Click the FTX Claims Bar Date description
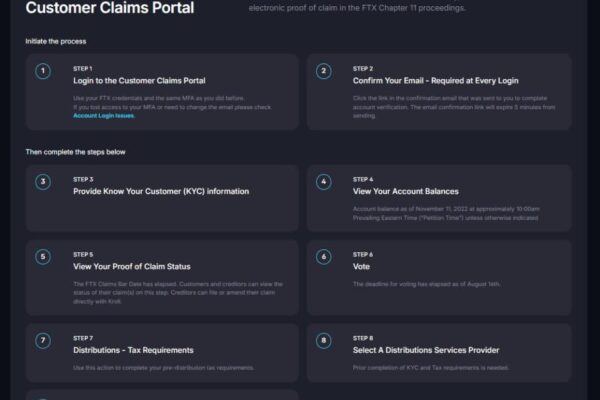The image size is (600, 400). tap(178, 293)
